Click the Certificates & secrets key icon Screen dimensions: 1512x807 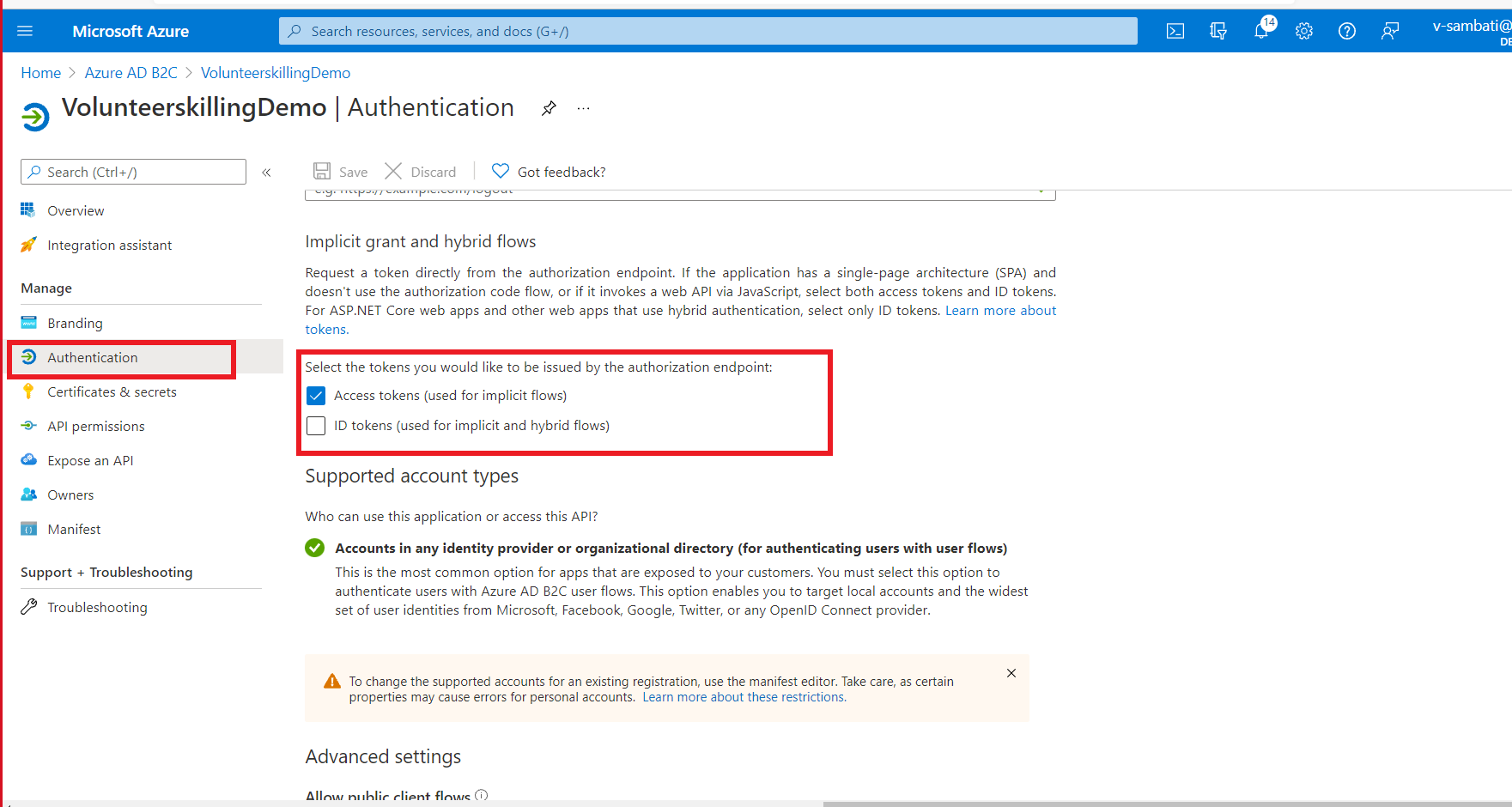tap(28, 391)
